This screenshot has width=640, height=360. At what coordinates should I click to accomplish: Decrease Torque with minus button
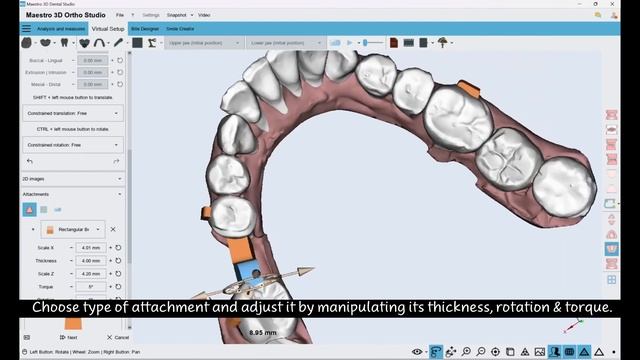(71, 287)
